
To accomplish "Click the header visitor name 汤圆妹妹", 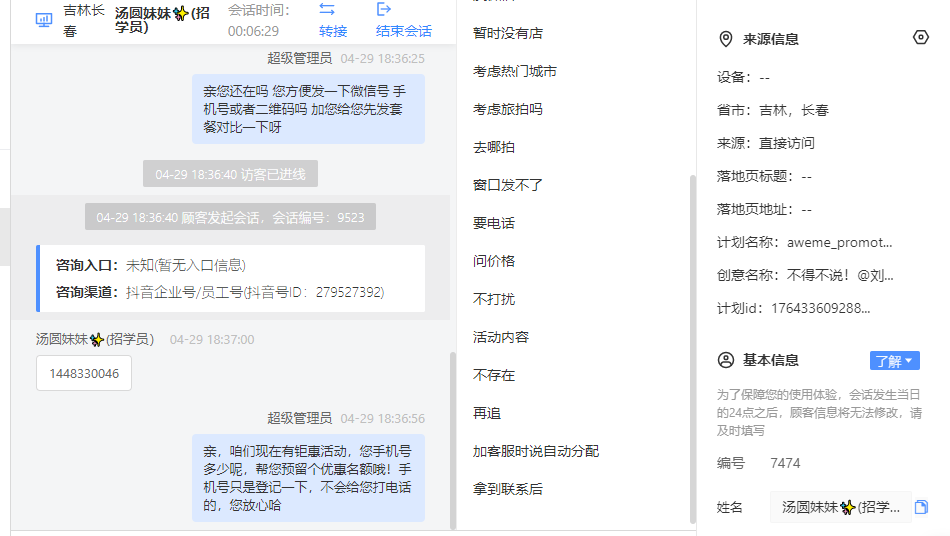I will point(162,20).
